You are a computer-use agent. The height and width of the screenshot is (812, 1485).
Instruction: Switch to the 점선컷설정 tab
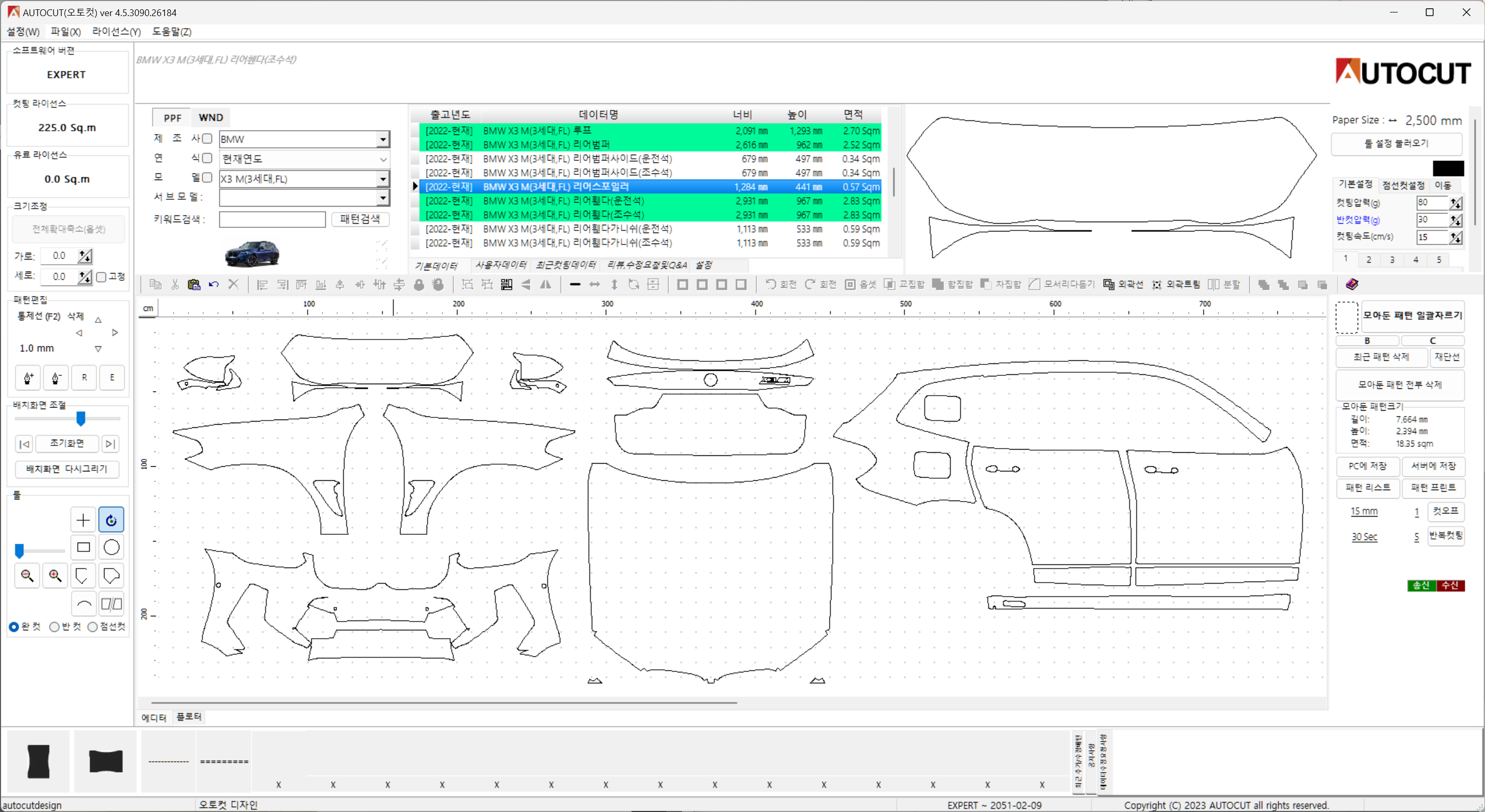coord(1403,185)
